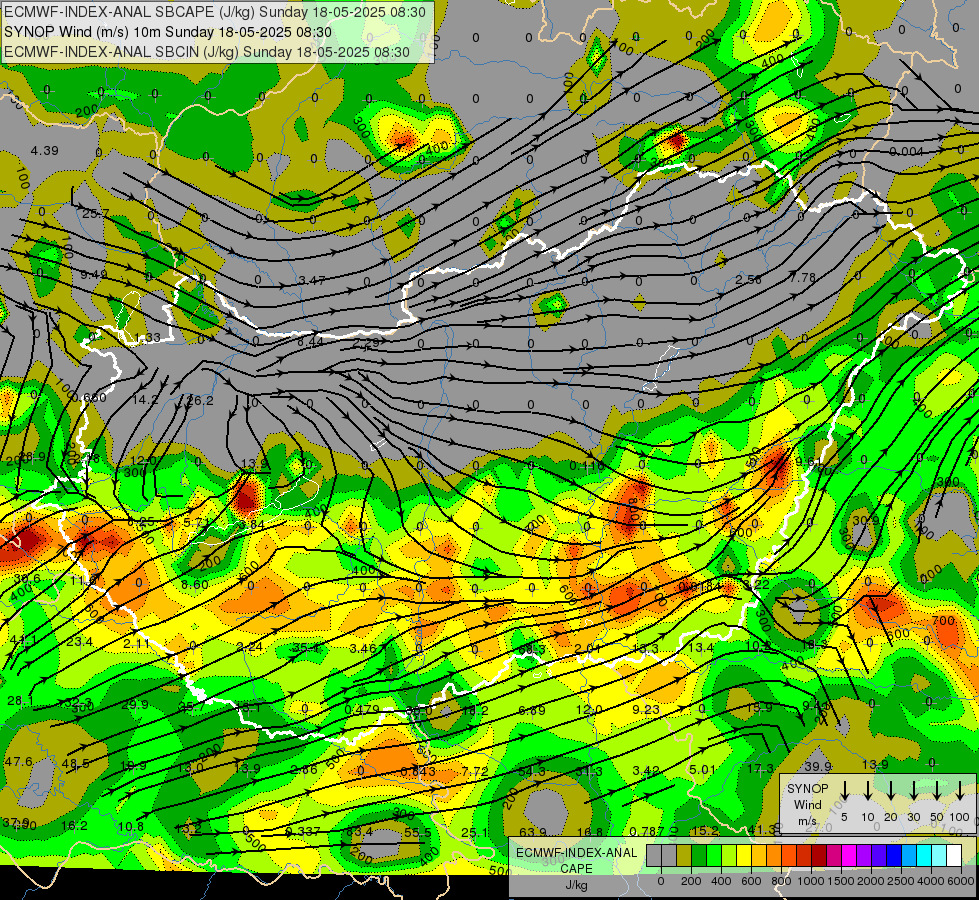
Task: Click the 18.2 value on the map
Action: coord(475,710)
